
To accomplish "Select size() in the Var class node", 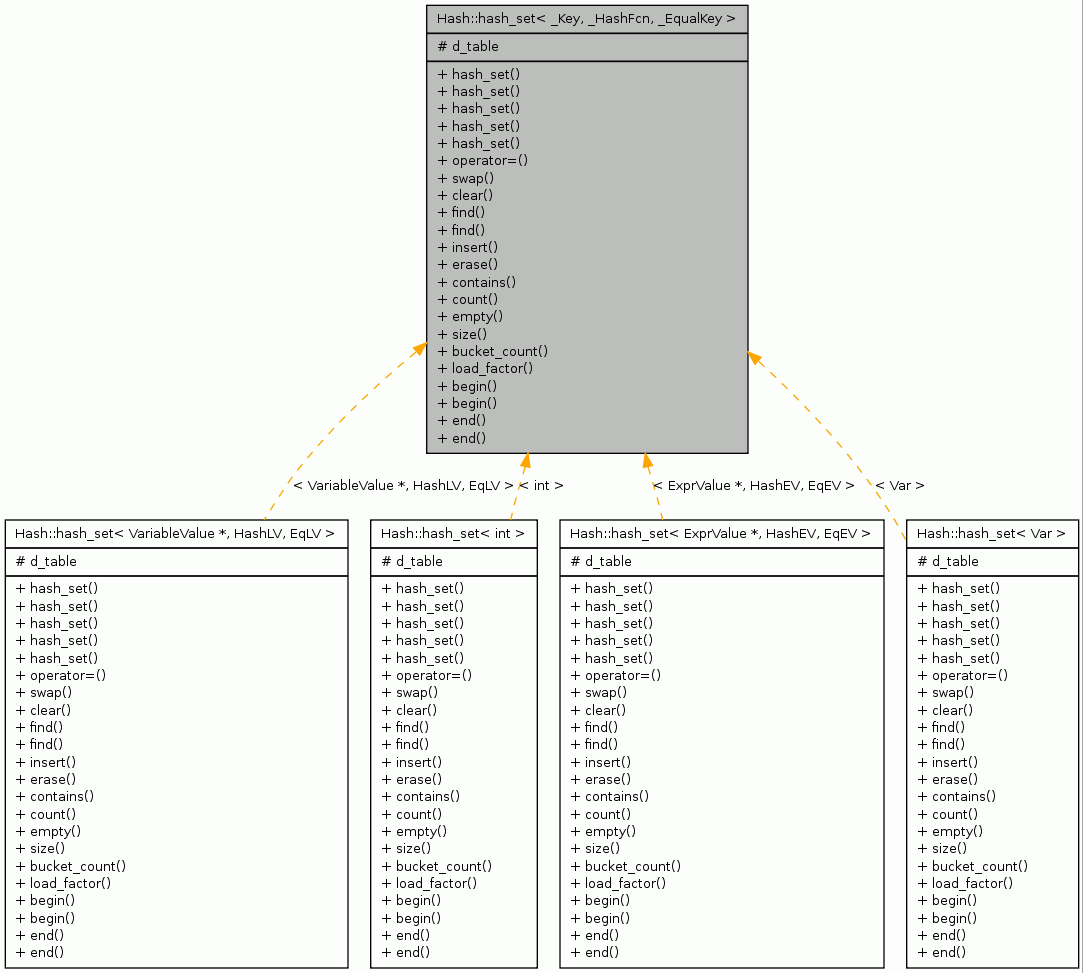I will [x=944, y=848].
